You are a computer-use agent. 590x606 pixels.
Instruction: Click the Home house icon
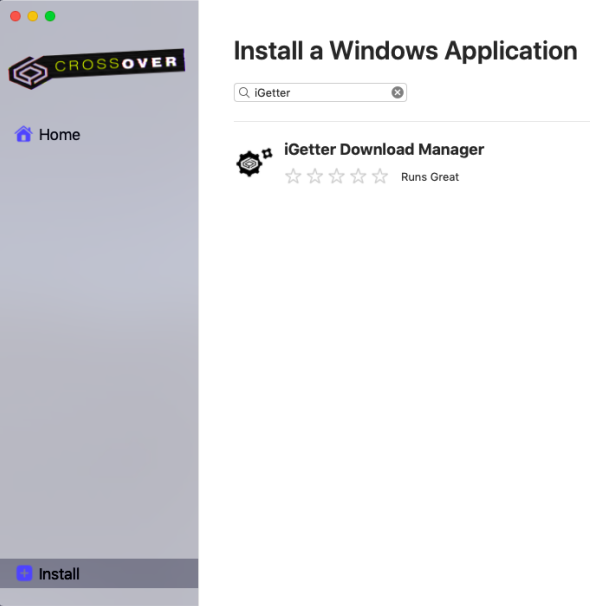point(24,134)
